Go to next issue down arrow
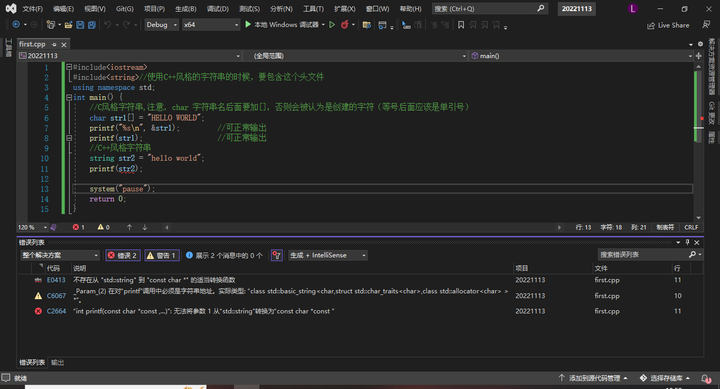The width and height of the screenshot is (720, 389). point(145,227)
